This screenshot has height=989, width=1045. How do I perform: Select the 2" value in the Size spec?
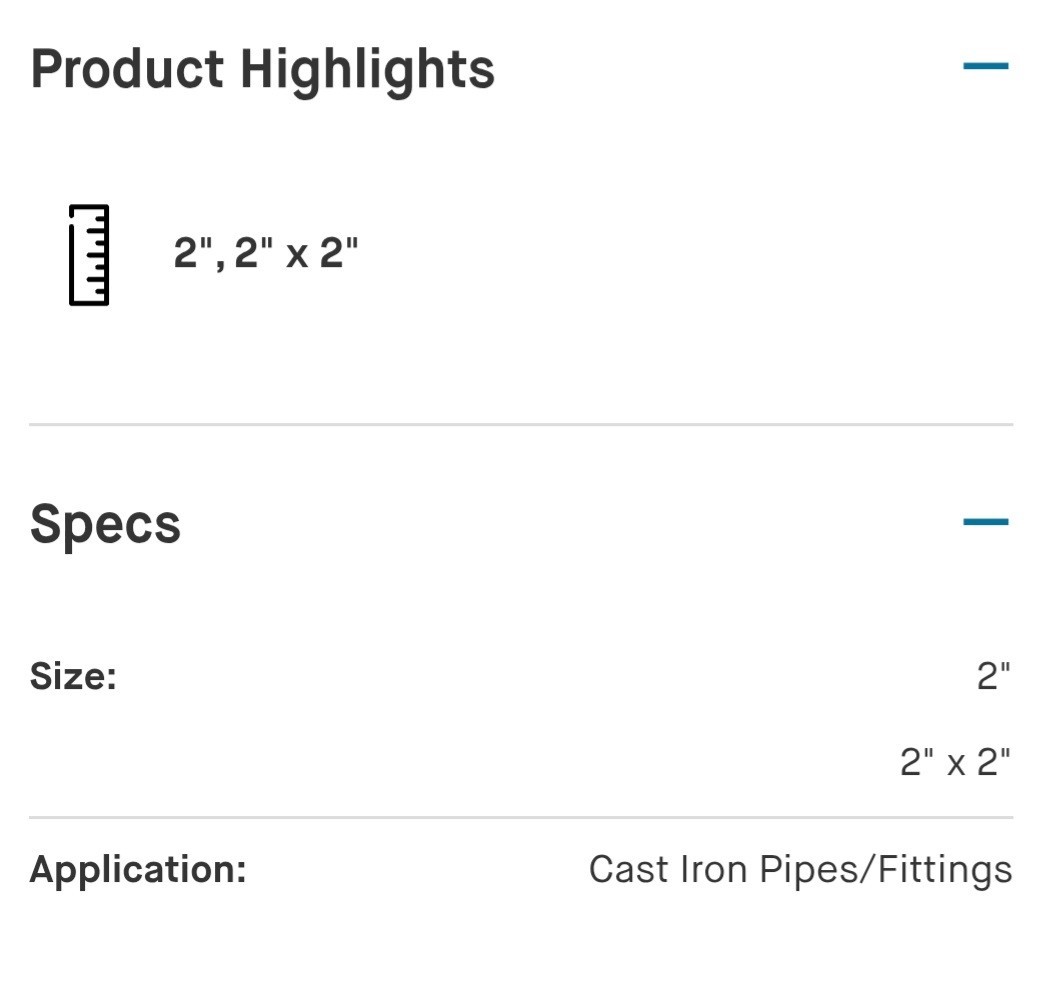point(994,676)
